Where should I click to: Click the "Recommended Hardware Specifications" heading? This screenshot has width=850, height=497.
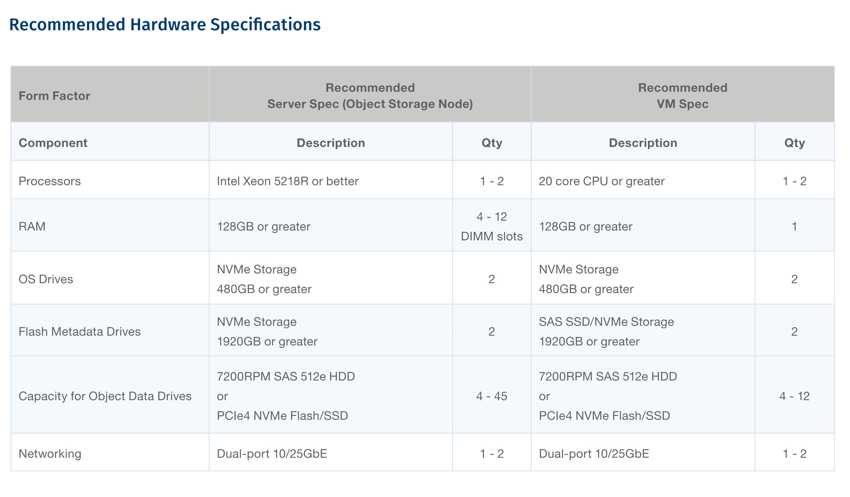click(x=165, y=25)
